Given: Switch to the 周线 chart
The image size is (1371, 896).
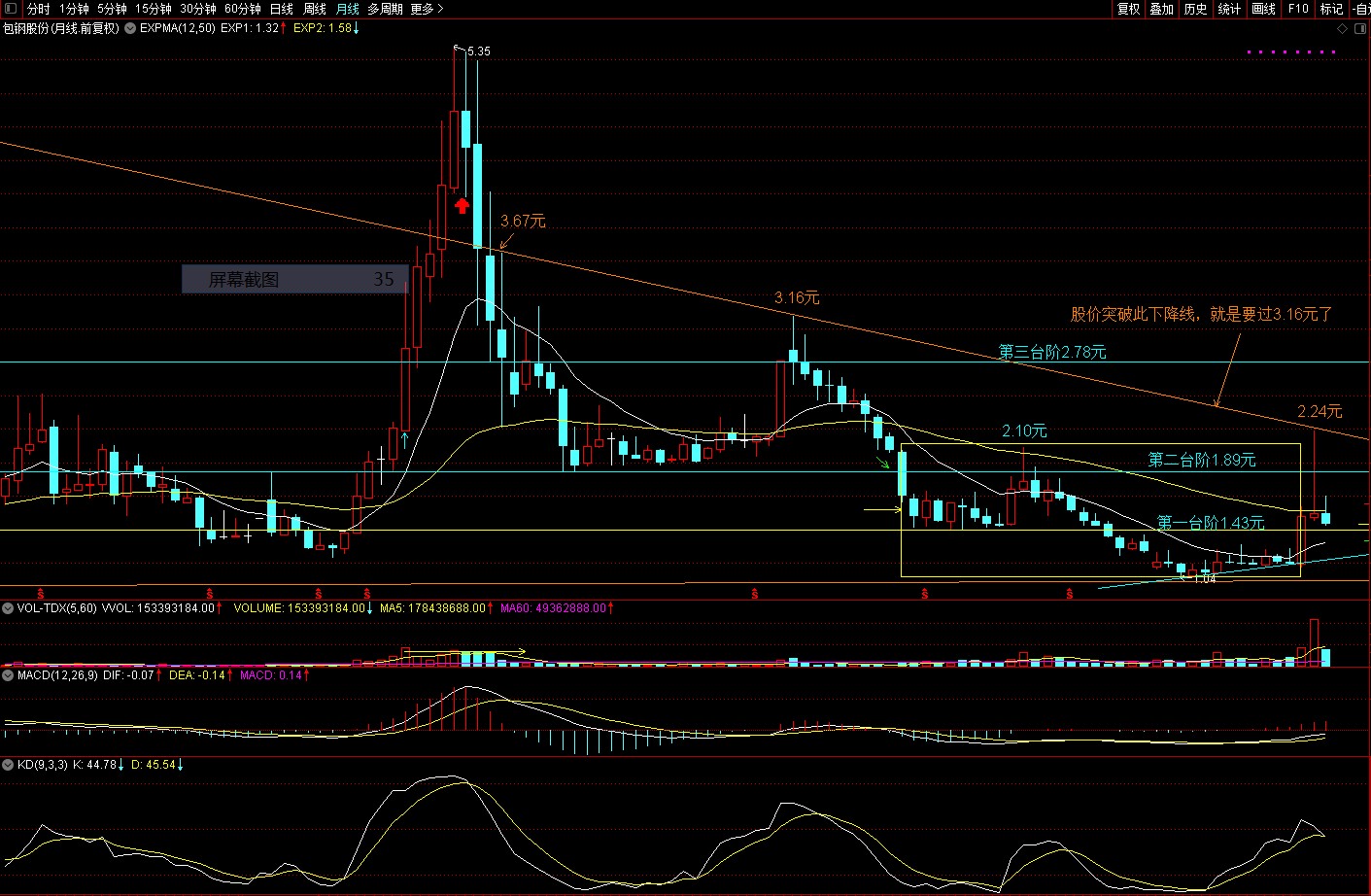Looking at the screenshot, I should (x=315, y=9).
